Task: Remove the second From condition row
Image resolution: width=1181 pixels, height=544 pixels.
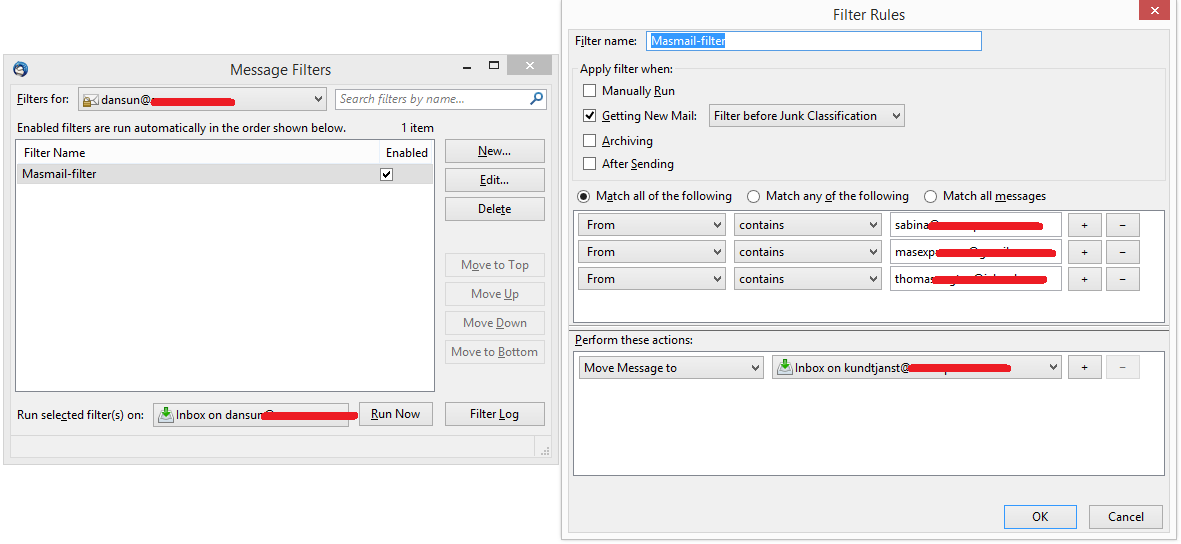Action: click(x=1122, y=252)
